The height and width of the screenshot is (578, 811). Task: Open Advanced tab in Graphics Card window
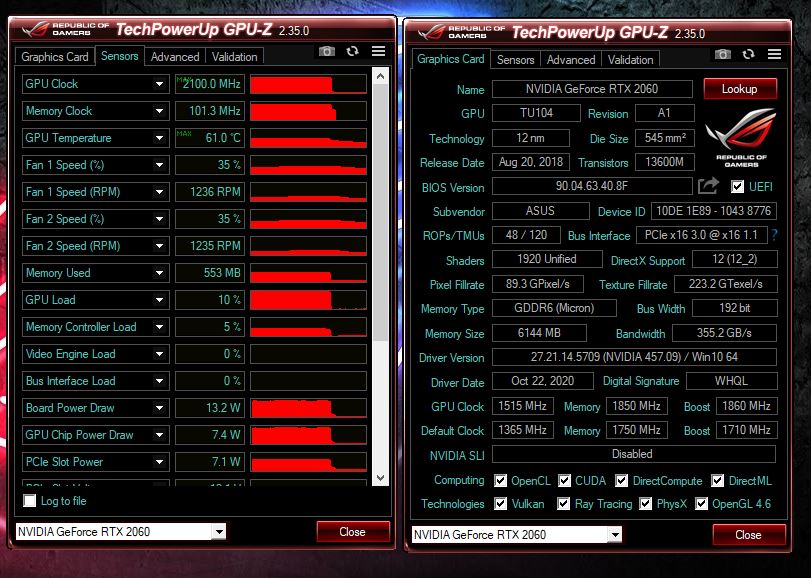pos(571,60)
